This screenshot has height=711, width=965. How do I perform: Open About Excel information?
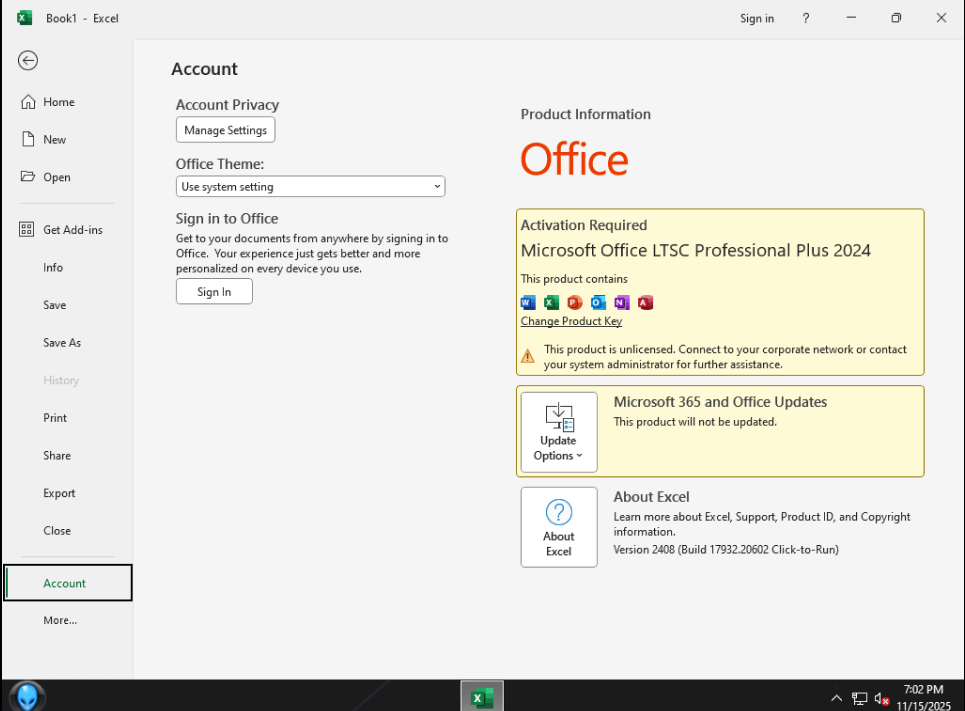point(558,527)
